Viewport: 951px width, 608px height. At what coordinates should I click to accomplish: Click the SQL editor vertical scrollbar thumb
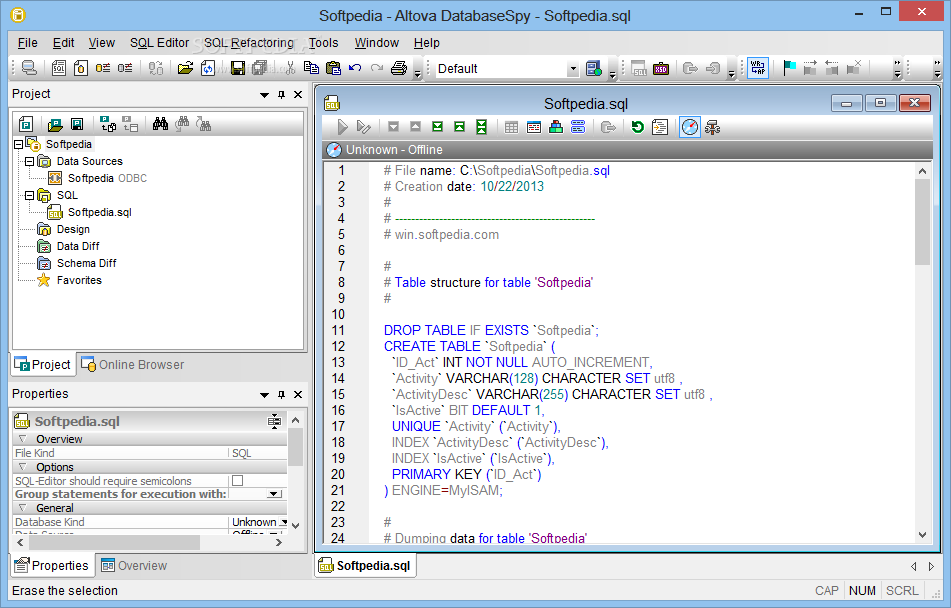(922, 222)
